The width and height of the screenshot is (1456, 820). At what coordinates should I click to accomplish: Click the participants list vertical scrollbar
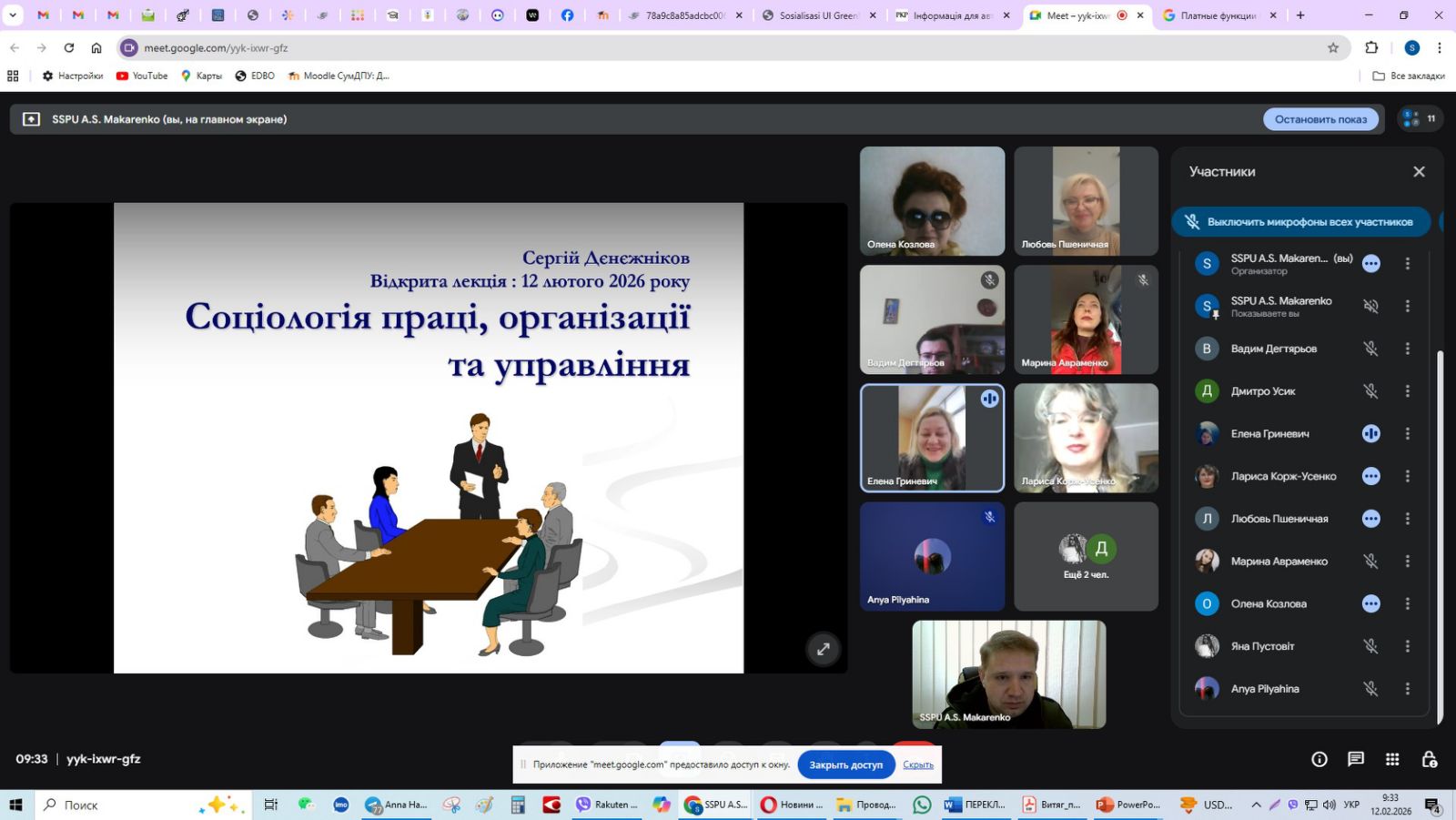[x=1440, y=537]
